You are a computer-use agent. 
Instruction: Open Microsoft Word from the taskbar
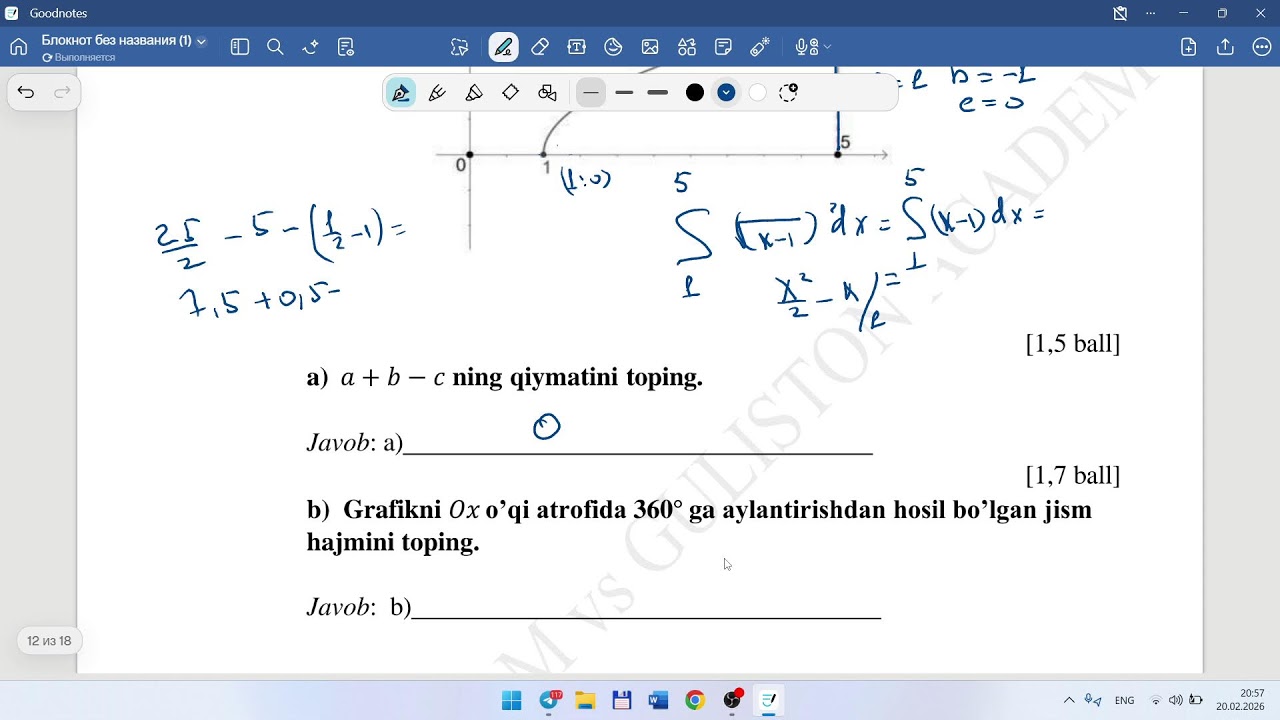(x=658, y=700)
